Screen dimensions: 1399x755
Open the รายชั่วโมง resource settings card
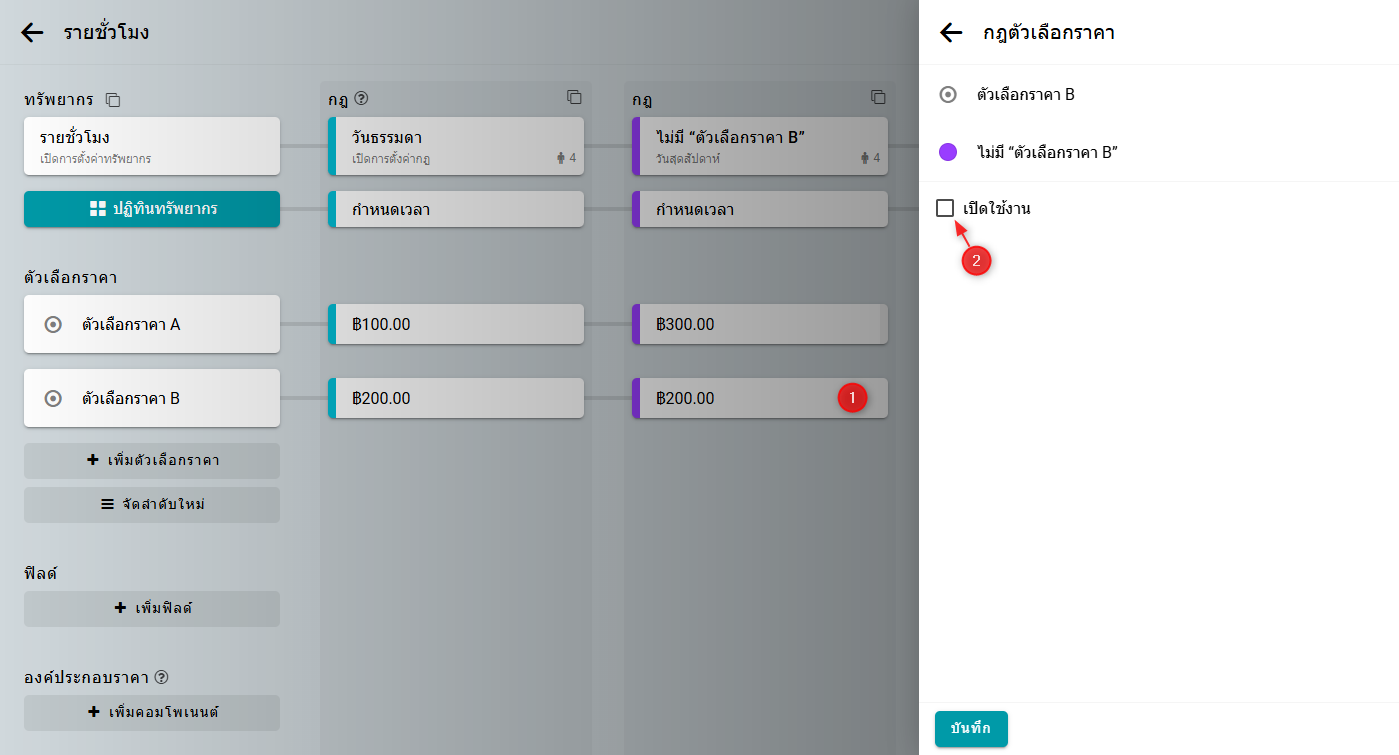[x=152, y=146]
